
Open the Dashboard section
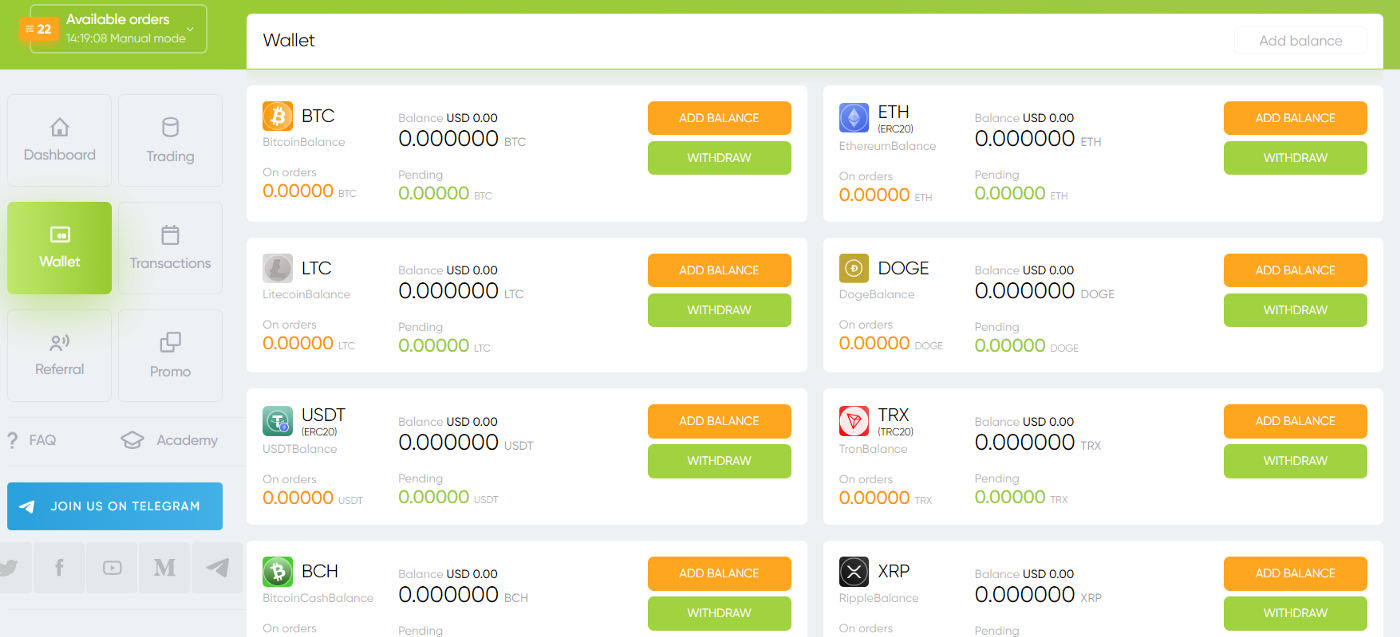[x=60, y=140]
